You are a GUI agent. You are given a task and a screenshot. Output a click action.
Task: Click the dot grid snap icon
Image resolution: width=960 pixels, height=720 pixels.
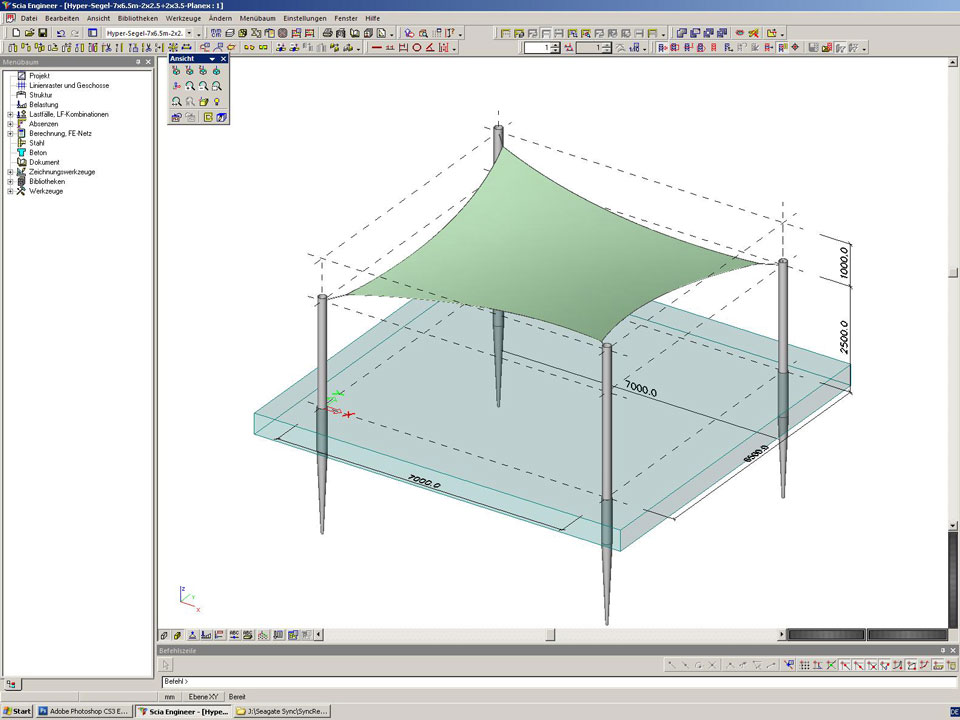point(805,665)
